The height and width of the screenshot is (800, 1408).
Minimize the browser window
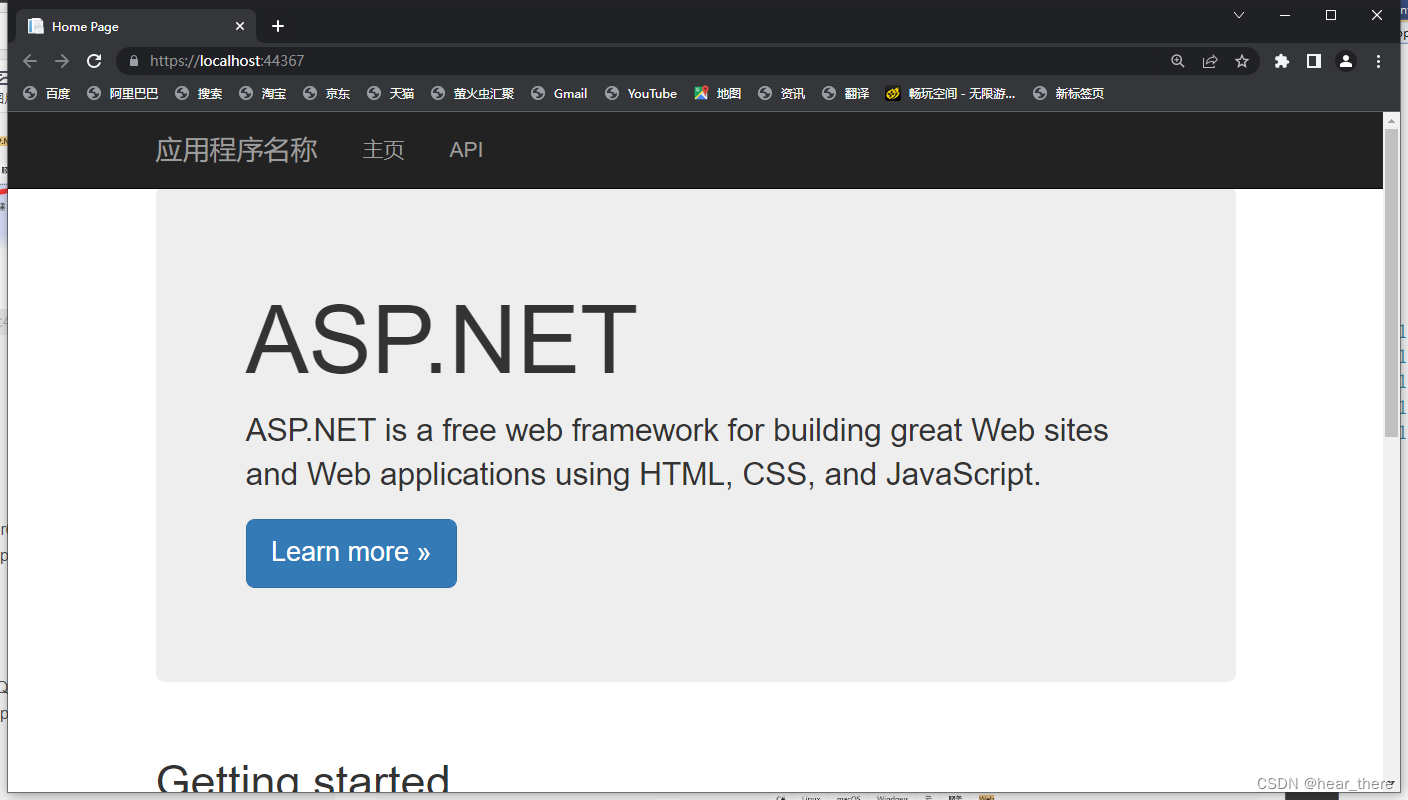pos(1285,15)
